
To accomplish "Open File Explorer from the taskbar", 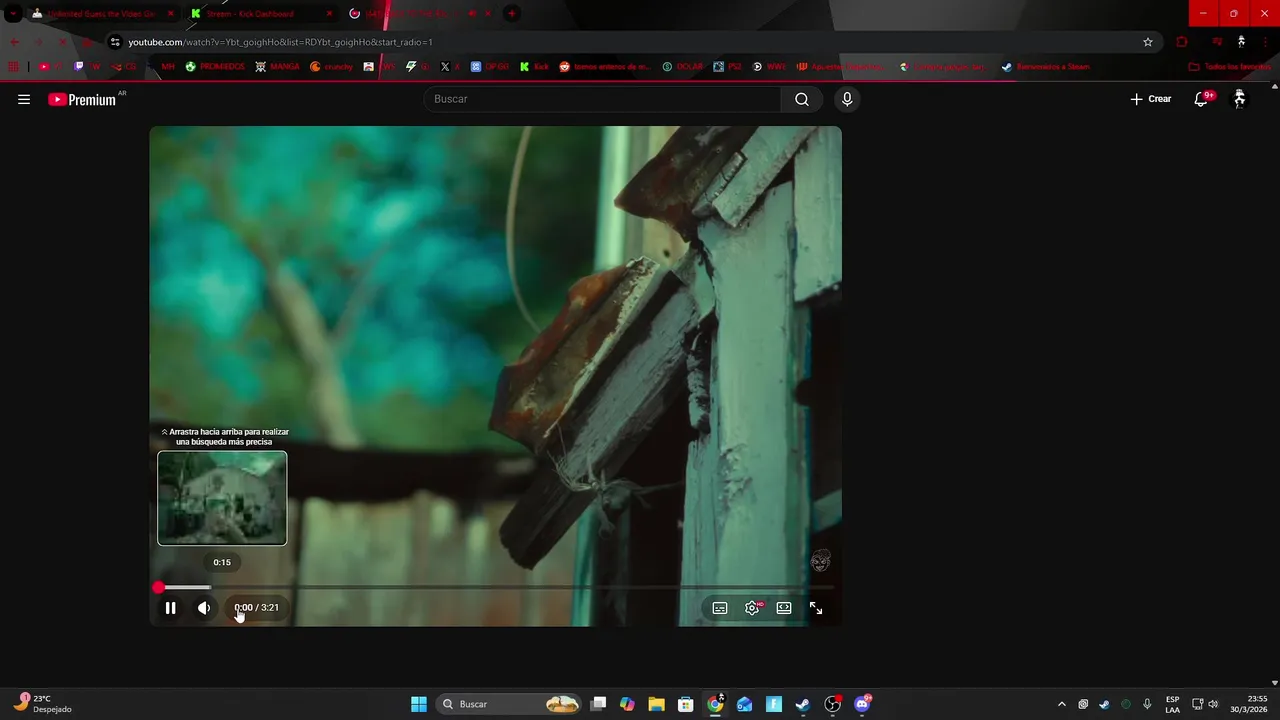I will pos(656,704).
